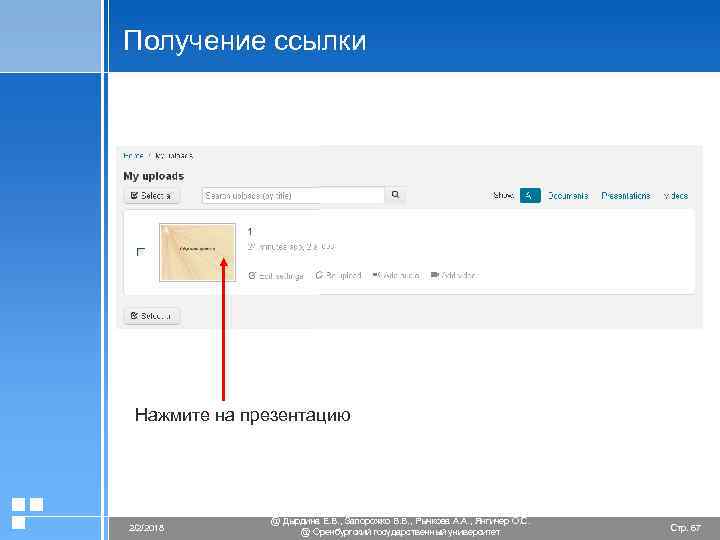This screenshot has width=720, height=540.
Task: Click the Add audio link
Action: (x=396, y=275)
